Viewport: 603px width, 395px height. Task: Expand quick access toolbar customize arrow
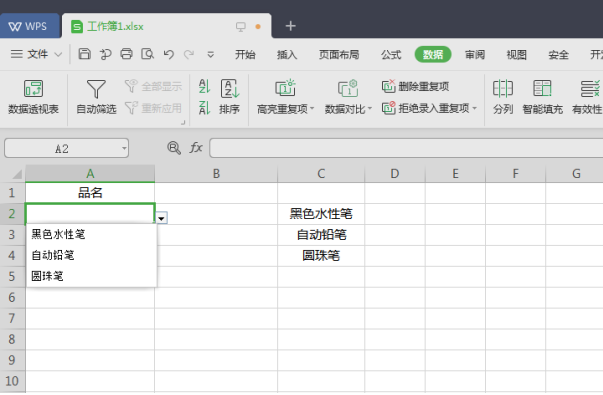210,55
